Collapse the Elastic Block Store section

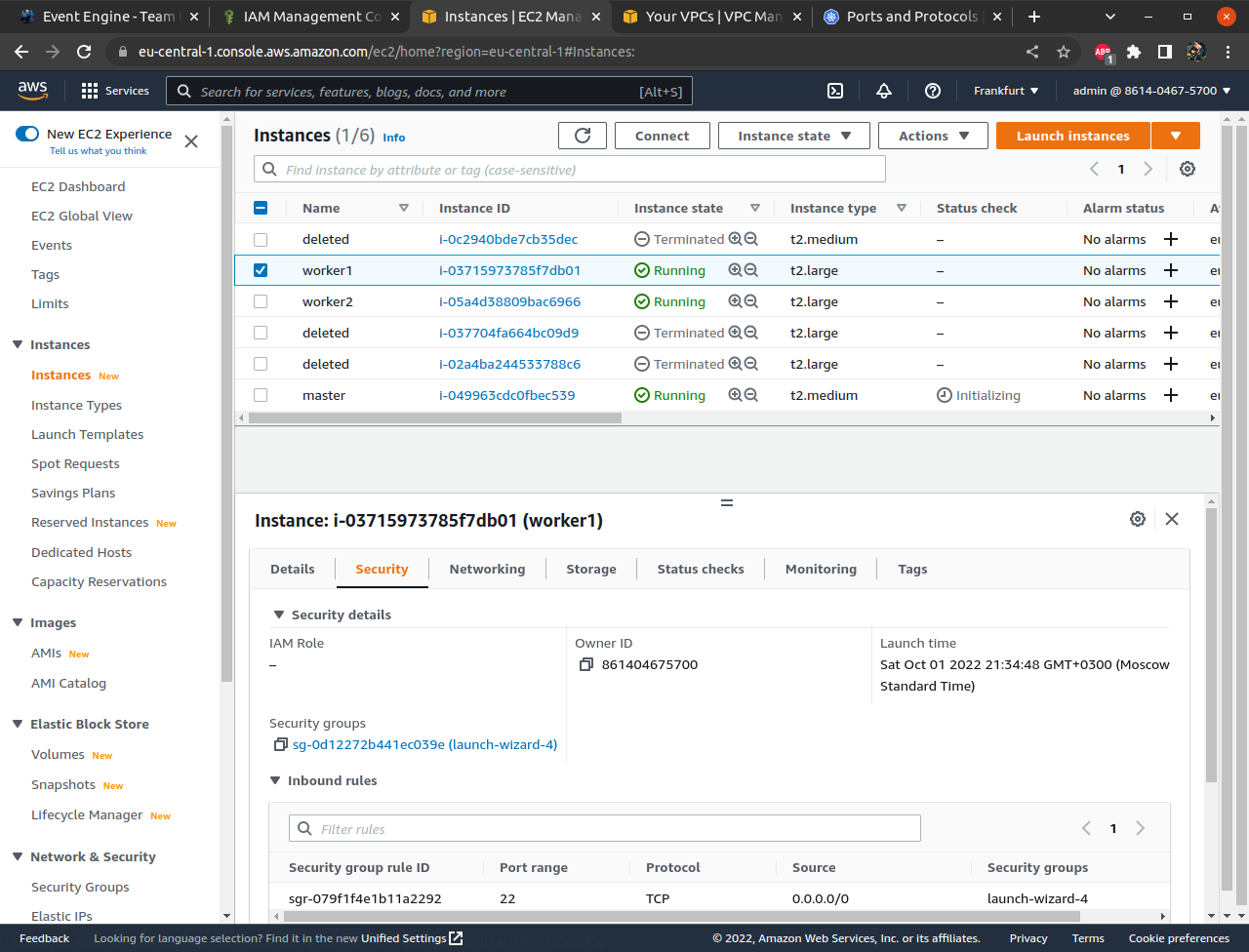click(18, 724)
